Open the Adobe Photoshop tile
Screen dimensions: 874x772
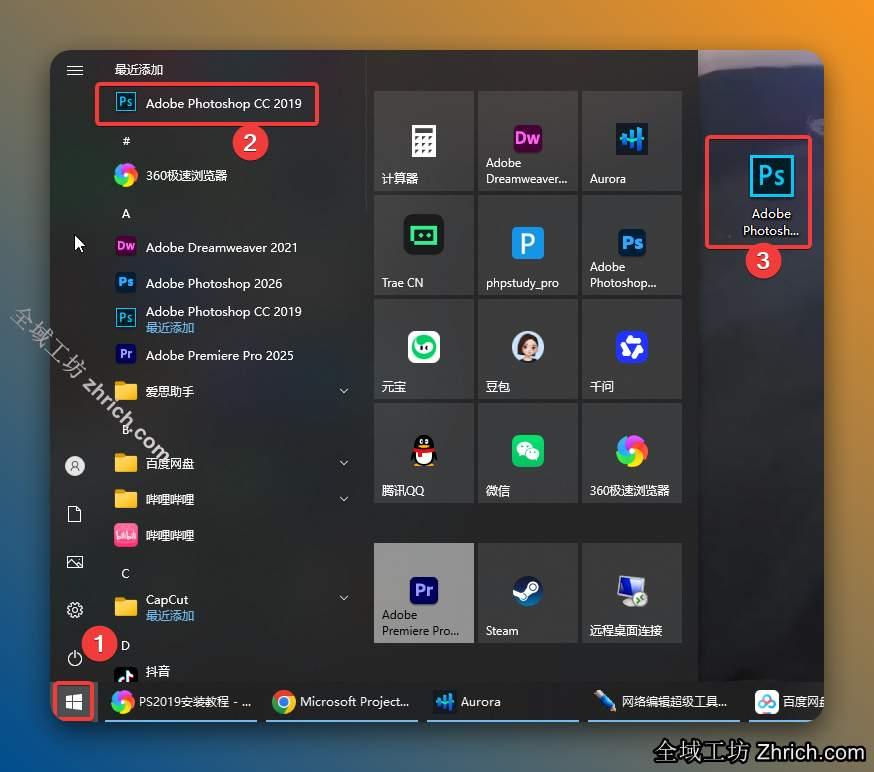tap(632, 245)
